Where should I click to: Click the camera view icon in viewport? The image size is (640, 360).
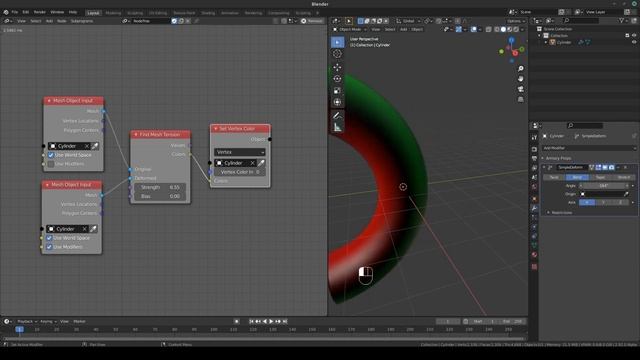click(x=520, y=89)
